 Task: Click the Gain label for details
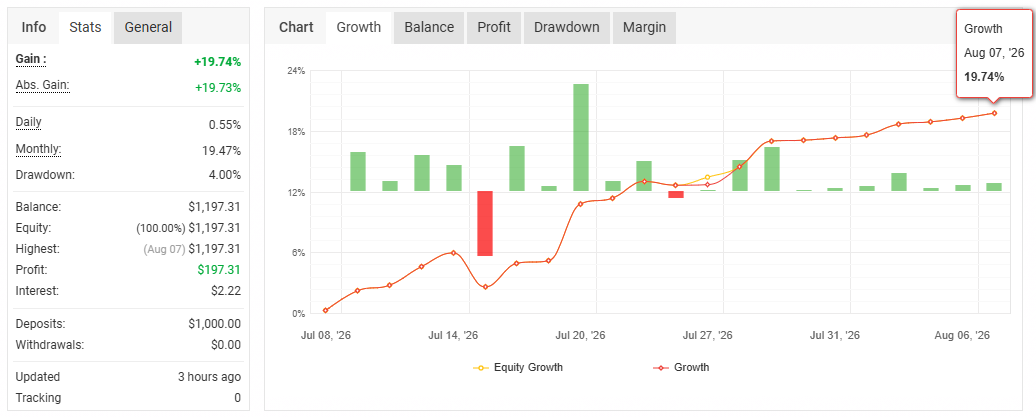coord(31,59)
